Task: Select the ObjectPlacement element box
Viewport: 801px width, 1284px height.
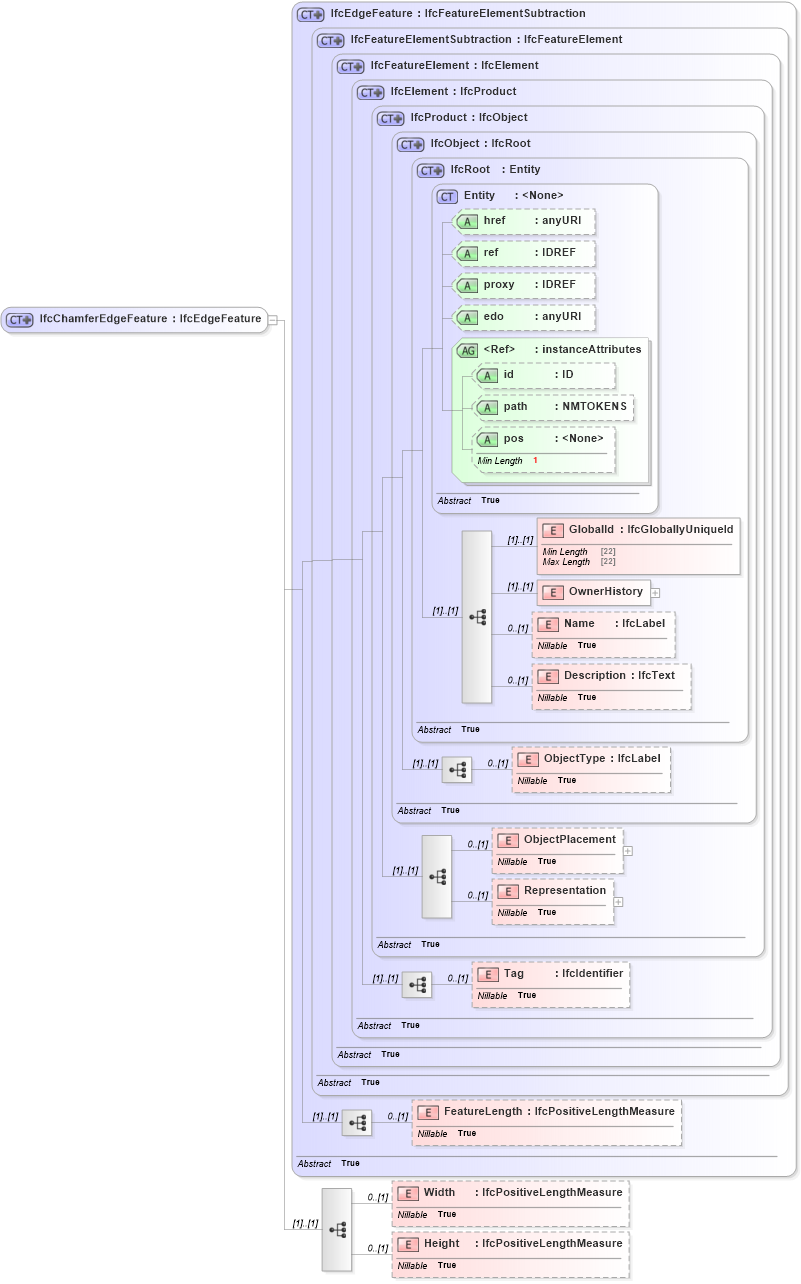Action: (x=556, y=849)
